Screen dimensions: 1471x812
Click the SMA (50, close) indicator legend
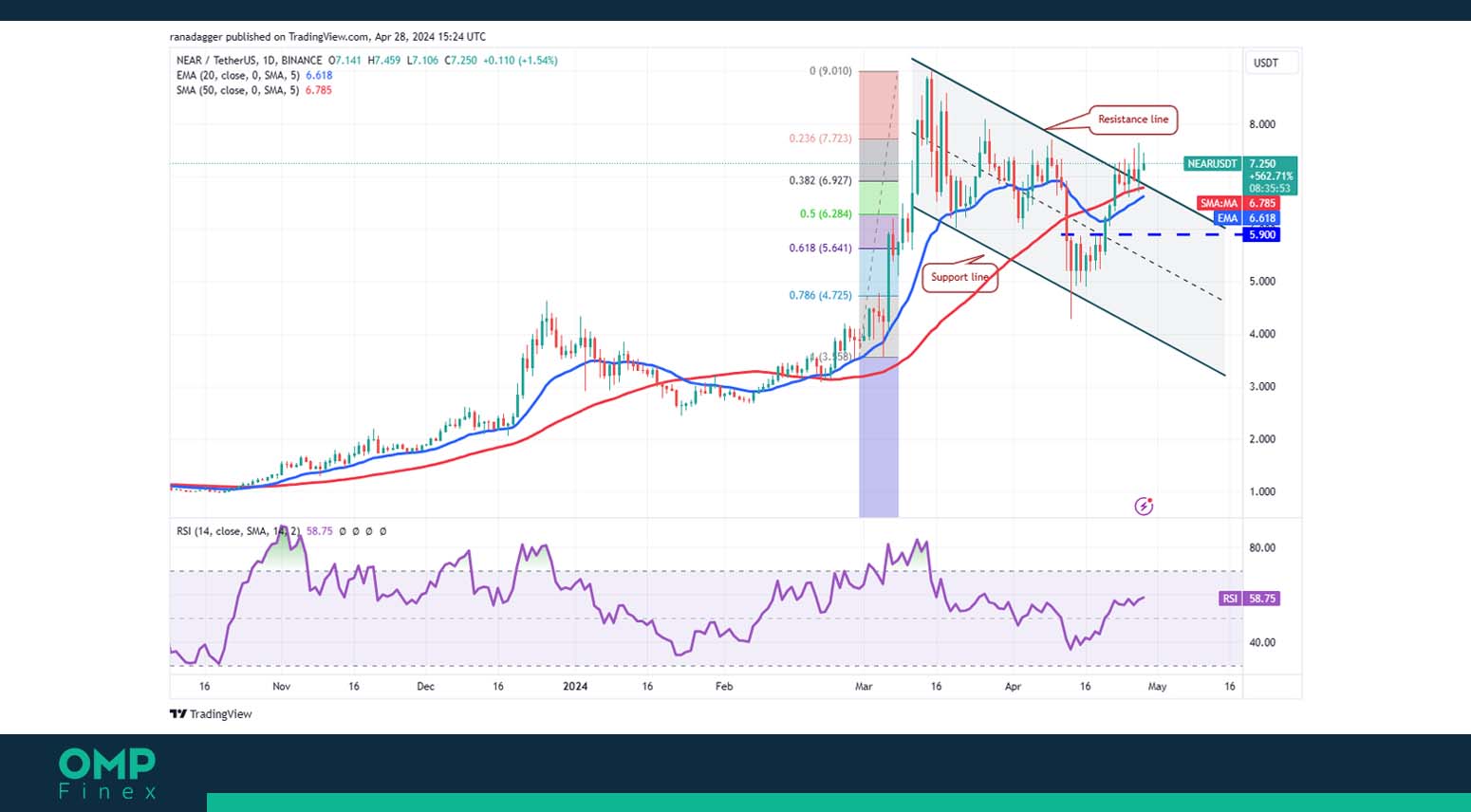(239, 91)
